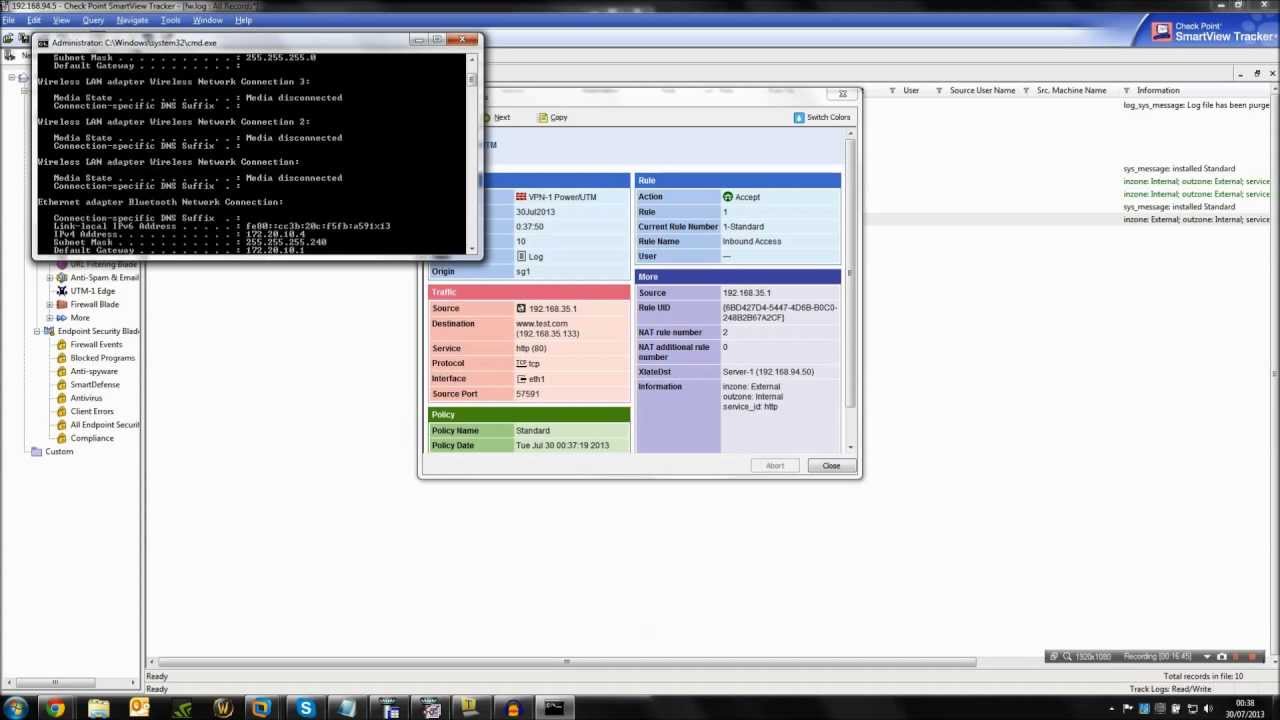This screenshot has height=720, width=1280.
Task: Click the Source User Name column header
Action: point(982,90)
